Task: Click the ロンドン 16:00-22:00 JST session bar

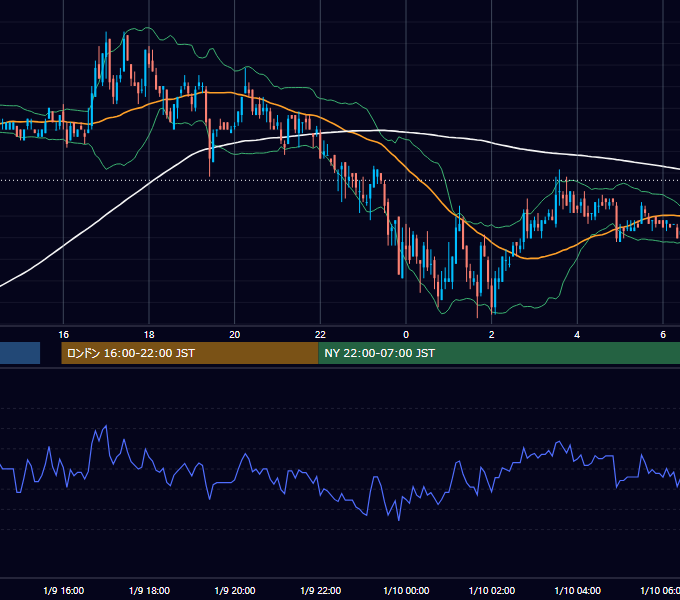Action: [x=190, y=353]
